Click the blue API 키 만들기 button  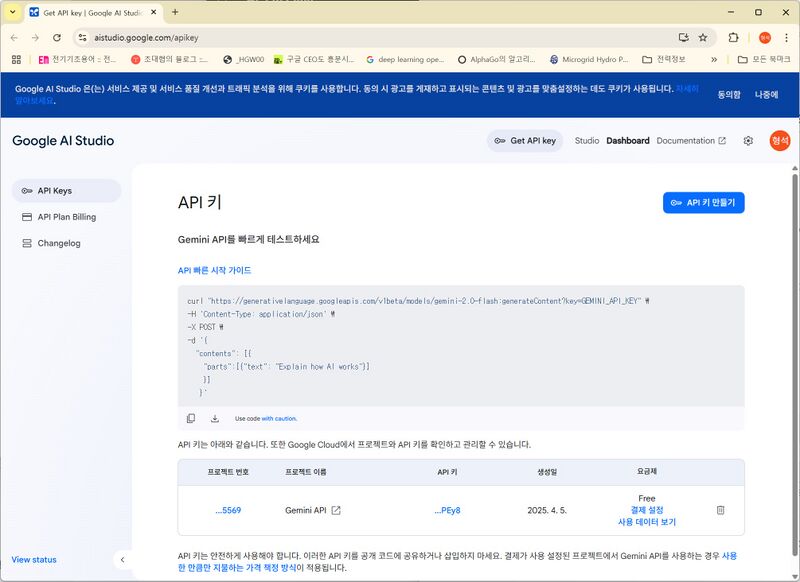(703, 202)
